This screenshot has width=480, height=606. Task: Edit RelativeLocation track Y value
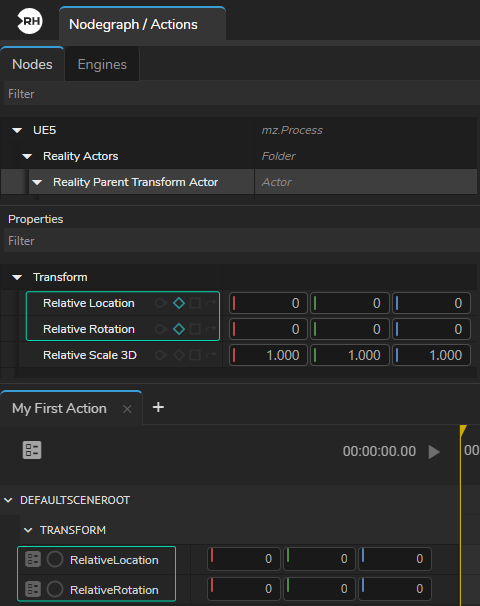(x=319, y=559)
